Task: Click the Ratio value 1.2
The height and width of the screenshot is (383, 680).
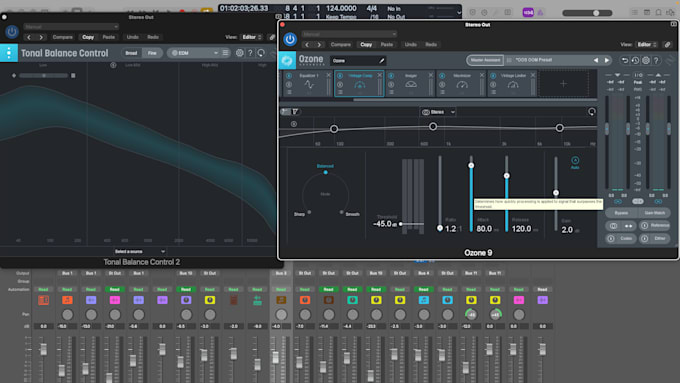Action: (451, 229)
